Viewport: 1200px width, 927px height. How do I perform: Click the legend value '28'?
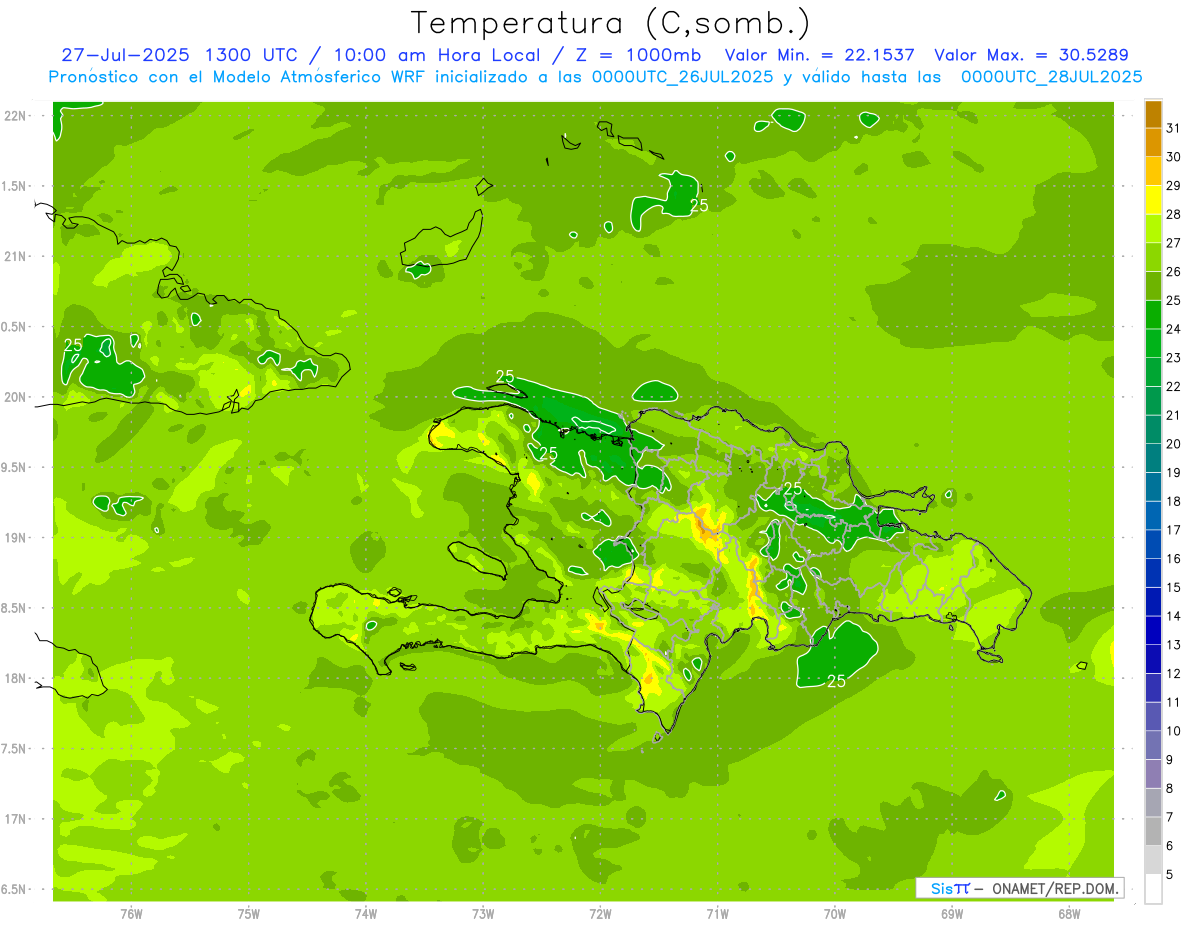click(x=1174, y=214)
